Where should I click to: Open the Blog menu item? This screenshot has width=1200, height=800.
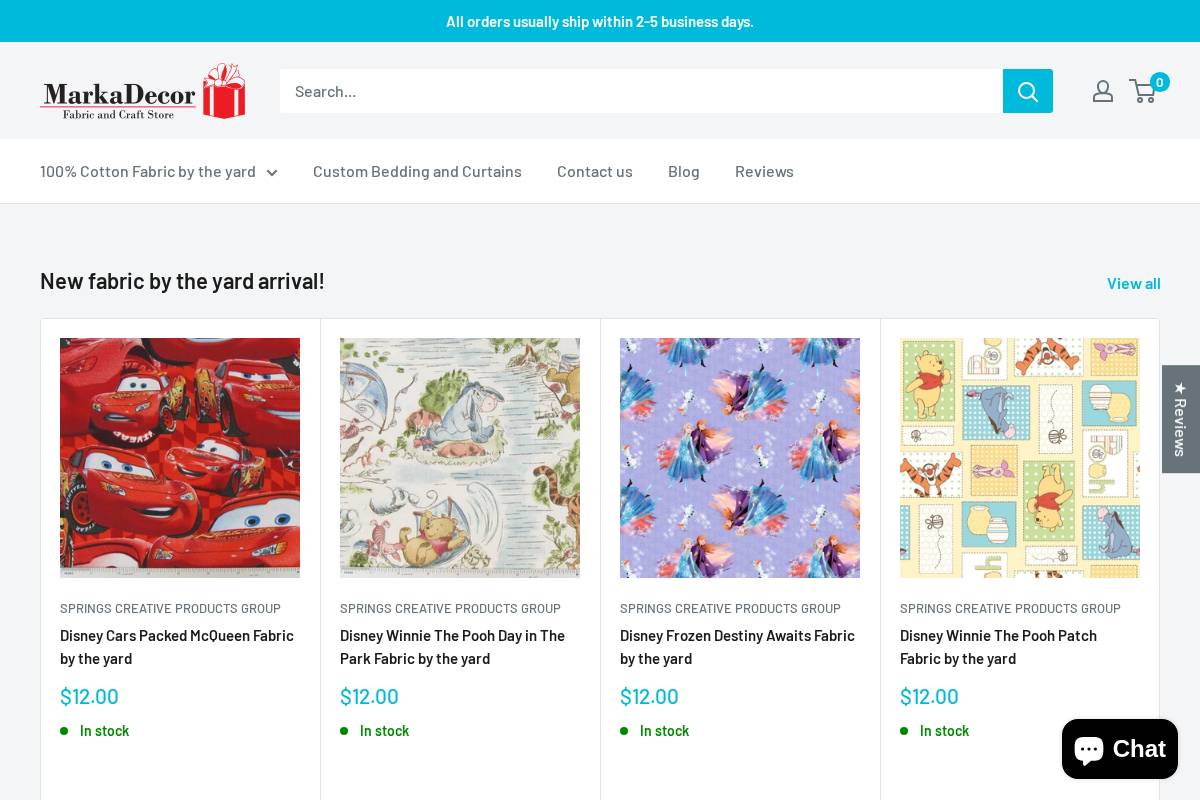point(684,171)
